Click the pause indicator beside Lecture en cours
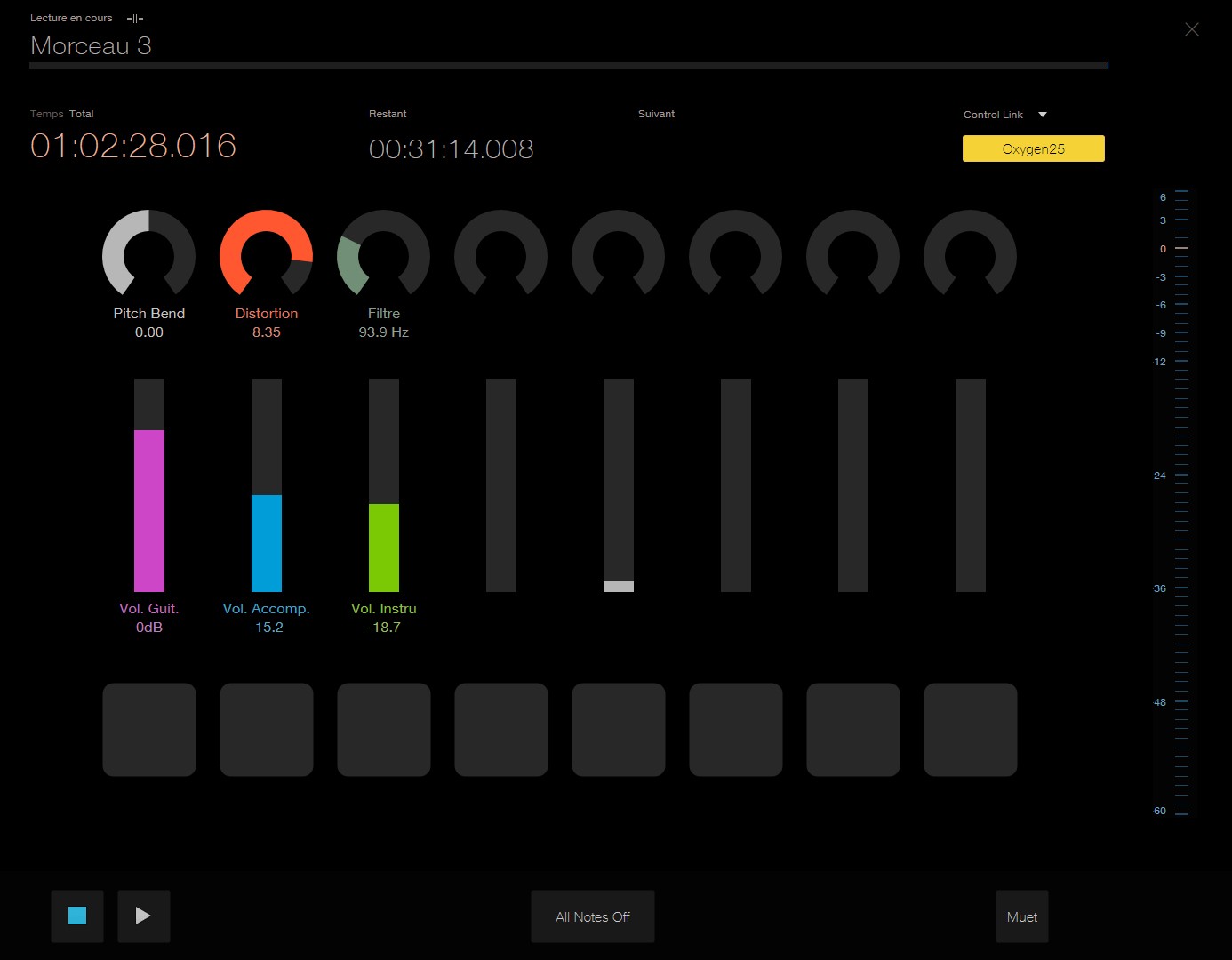This screenshot has height=960, width=1232. pyautogui.click(x=135, y=18)
